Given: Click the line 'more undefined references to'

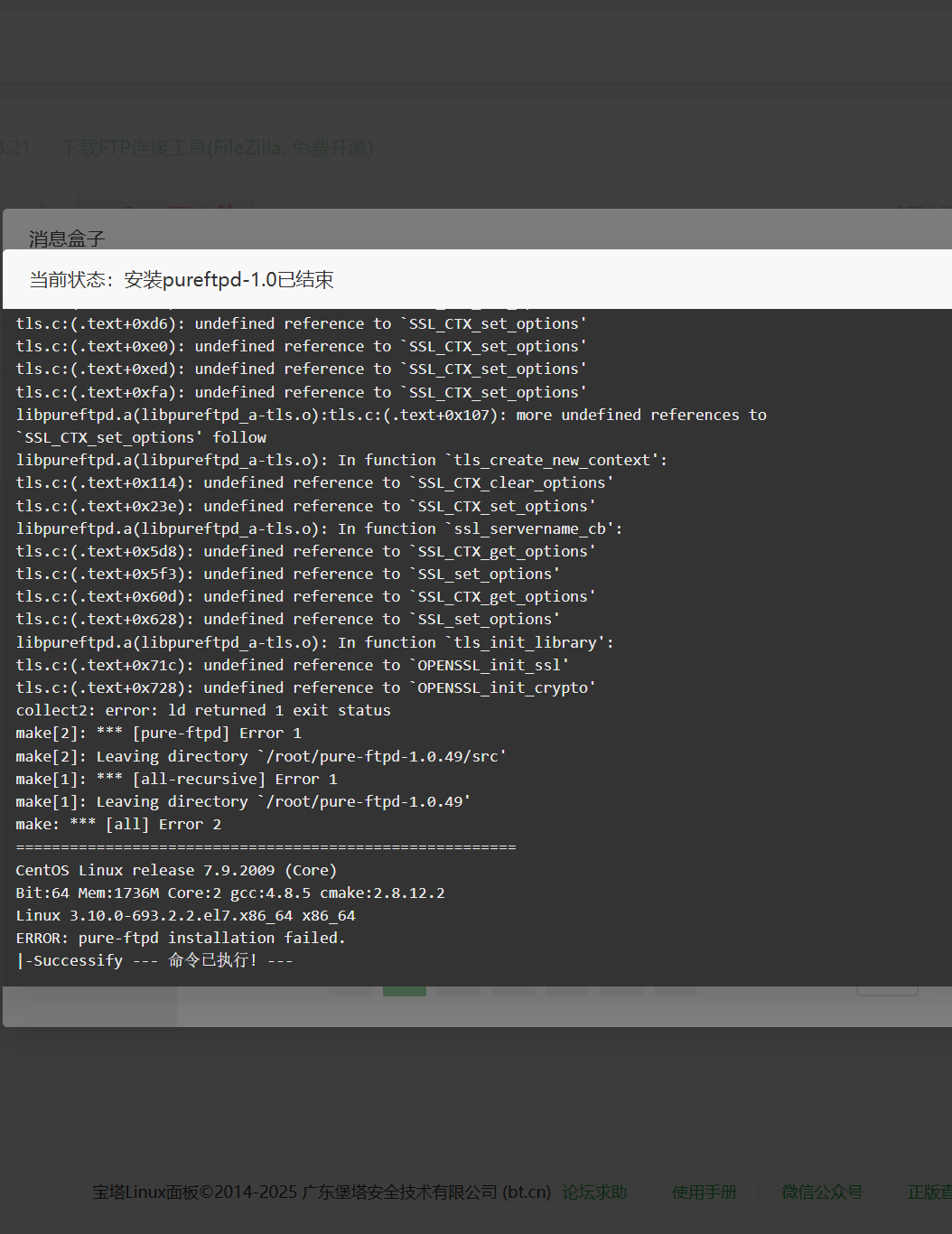Looking at the screenshot, I should (x=391, y=415).
